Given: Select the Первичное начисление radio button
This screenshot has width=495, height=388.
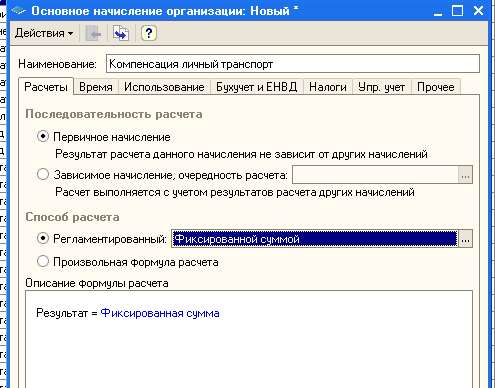Looking at the screenshot, I should [43, 137].
